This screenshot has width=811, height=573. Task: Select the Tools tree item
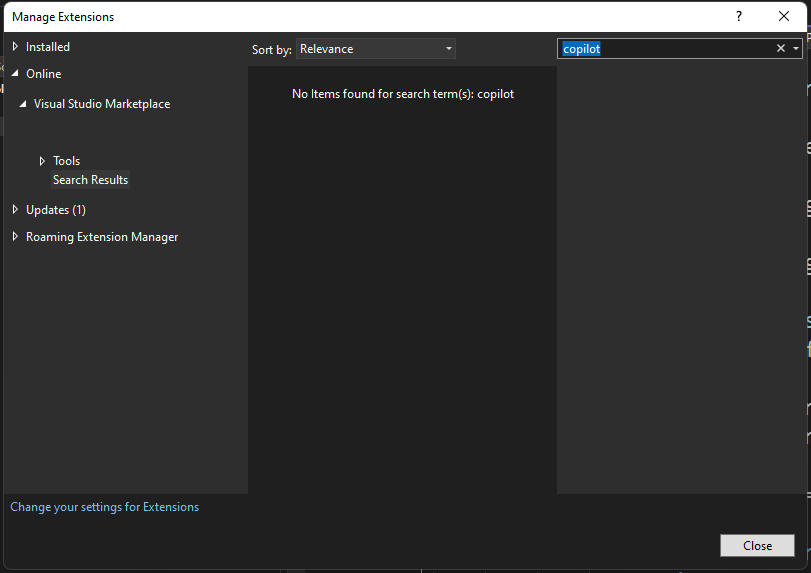pyautogui.click(x=66, y=161)
